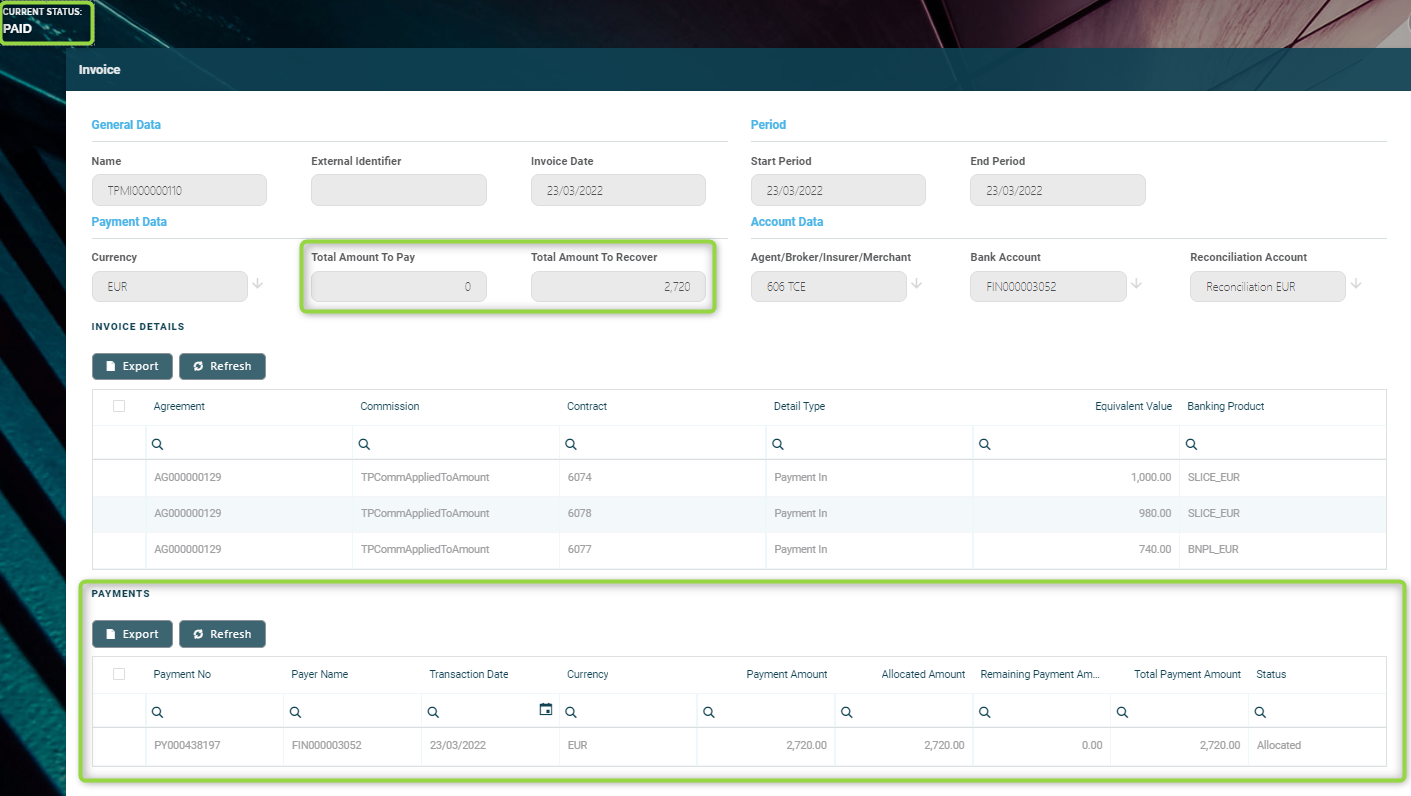Select payment row PY000438197
Image resolution: width=1411 pixels, height=796 pixels.
click(187, 745)
